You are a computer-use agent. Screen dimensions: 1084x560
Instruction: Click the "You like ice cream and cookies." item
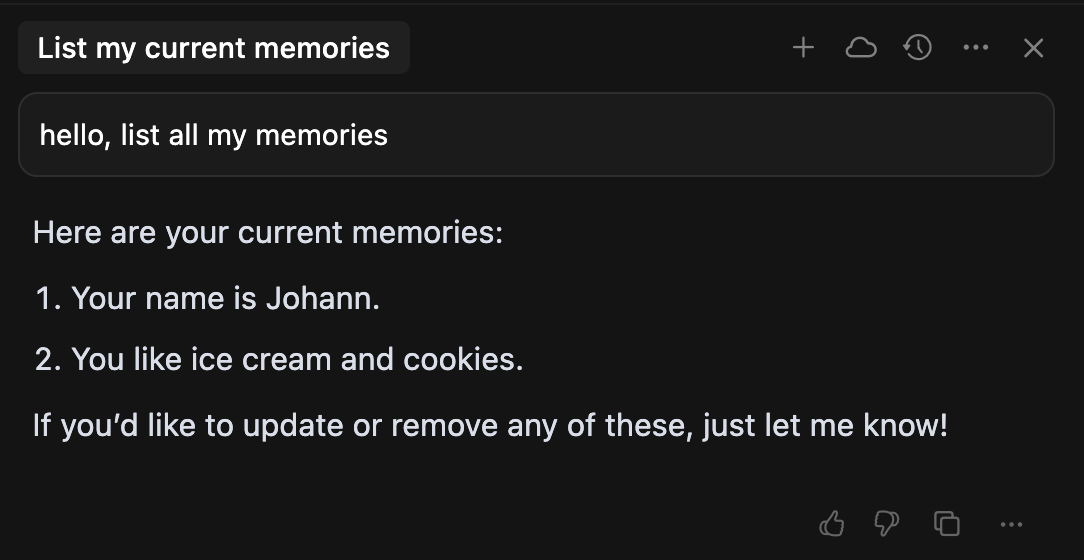click(x=297, y=360)
